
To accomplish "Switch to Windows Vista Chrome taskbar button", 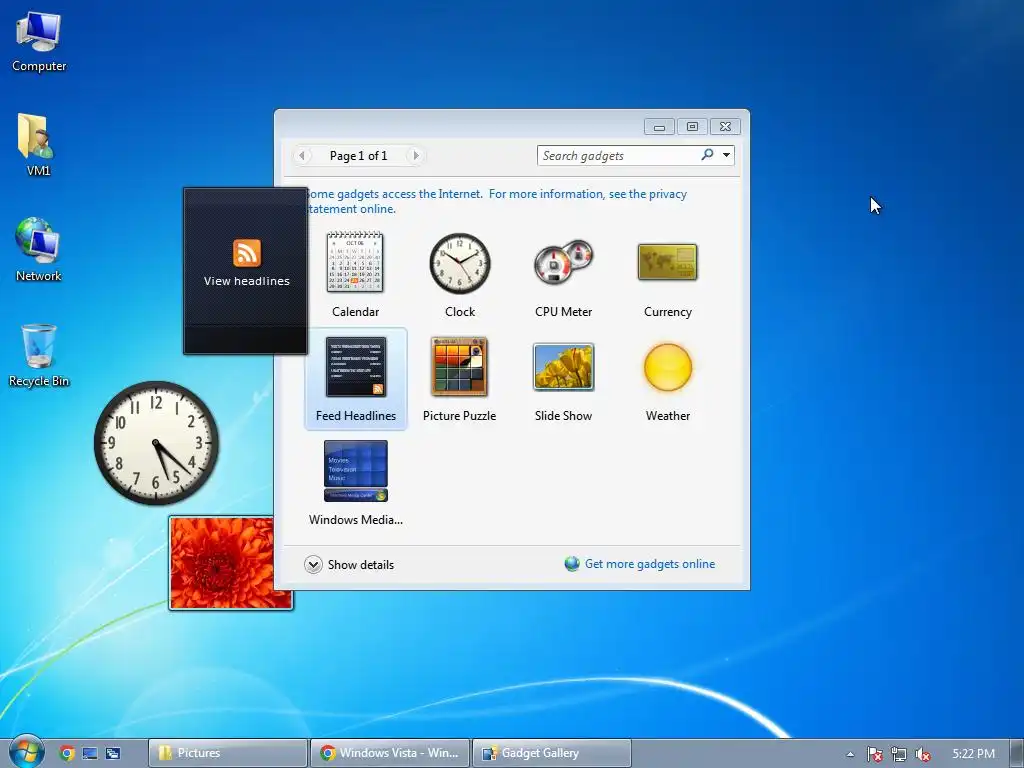I will click(x=390, y=753).
